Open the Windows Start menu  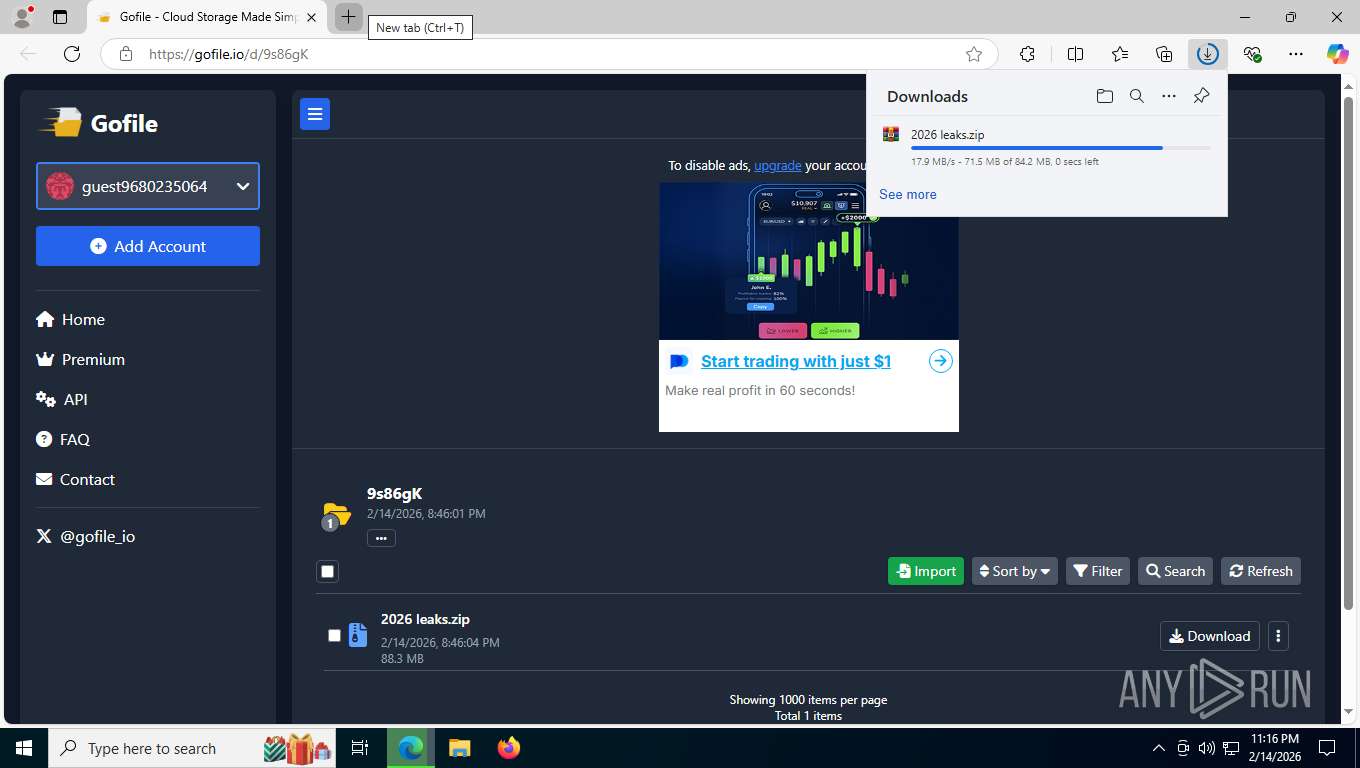(24, 748)
